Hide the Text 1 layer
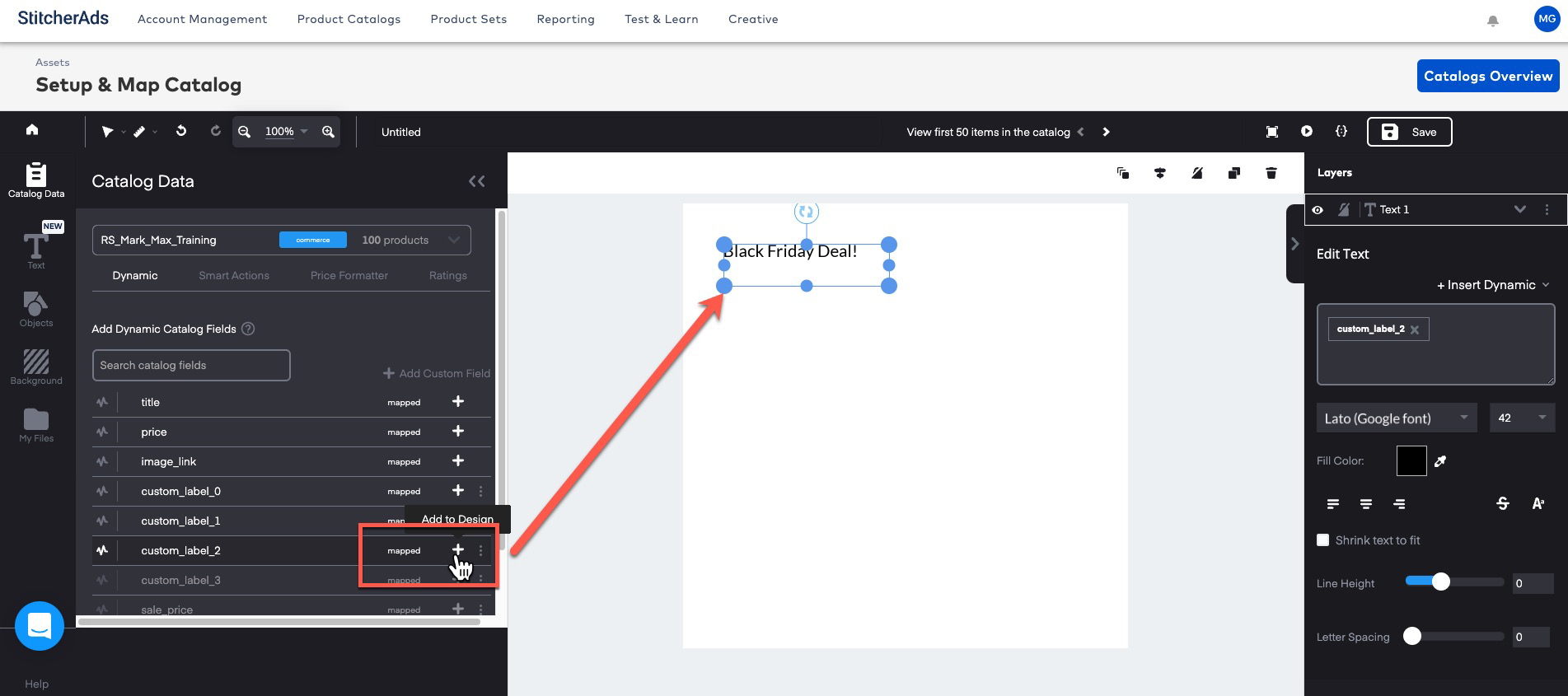 pos(1318,210)
